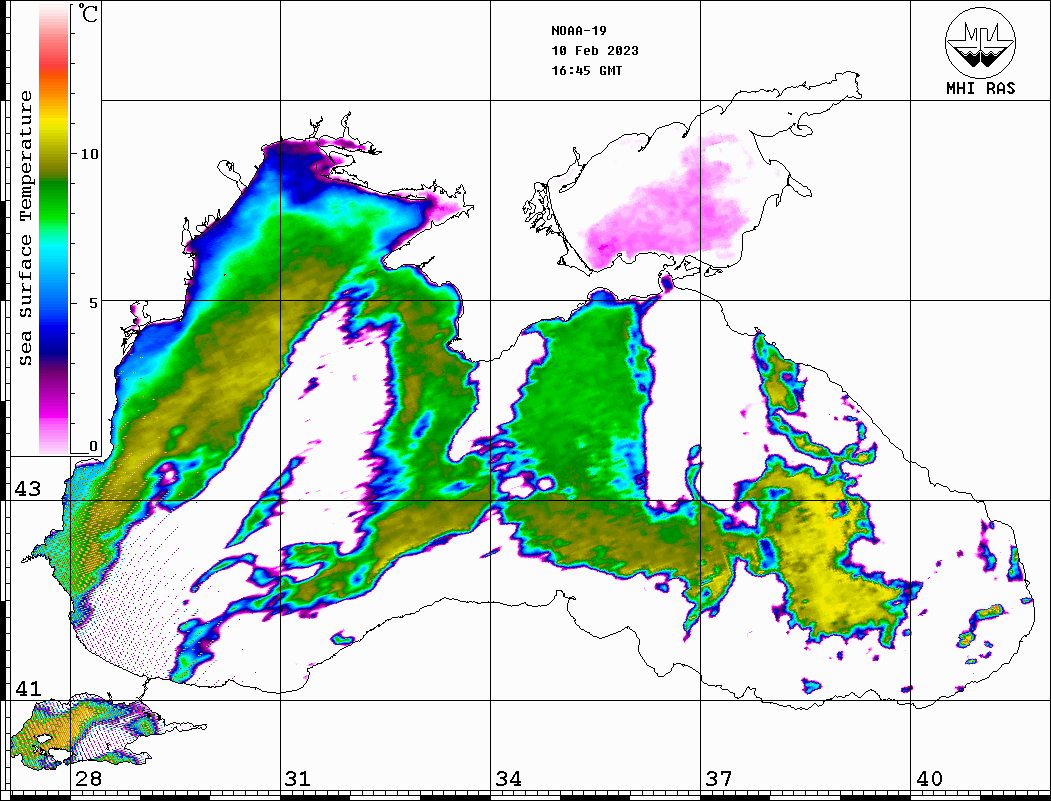Click longitude label '28'
The height and width of the screenshot is (801, 1051).
[88, 778]
